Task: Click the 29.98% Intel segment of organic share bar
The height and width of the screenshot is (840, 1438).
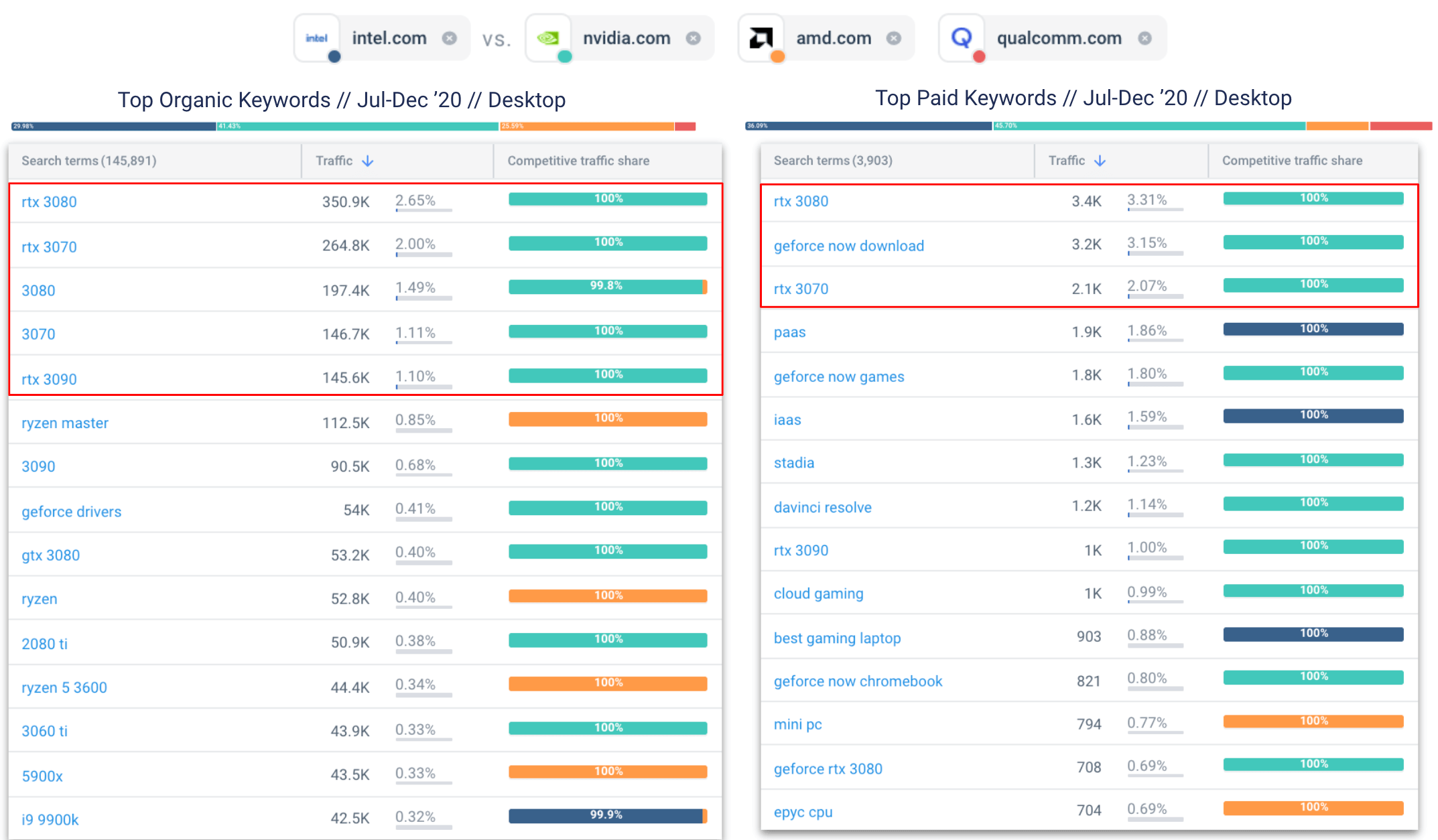Action: (x=114, y=126)
